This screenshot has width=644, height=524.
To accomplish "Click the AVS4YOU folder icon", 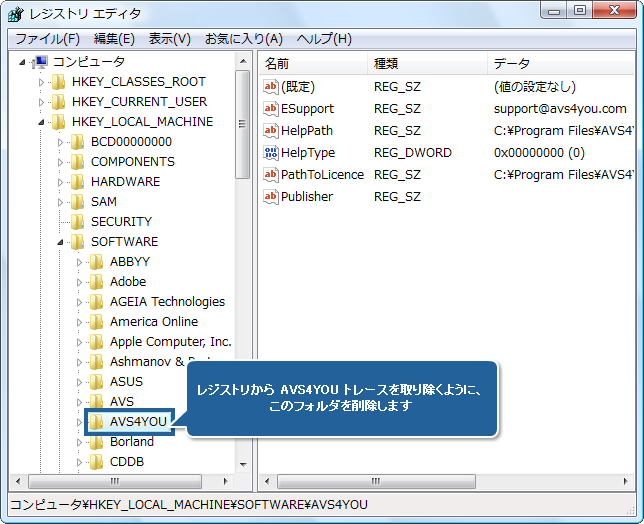I will [96, 422].
